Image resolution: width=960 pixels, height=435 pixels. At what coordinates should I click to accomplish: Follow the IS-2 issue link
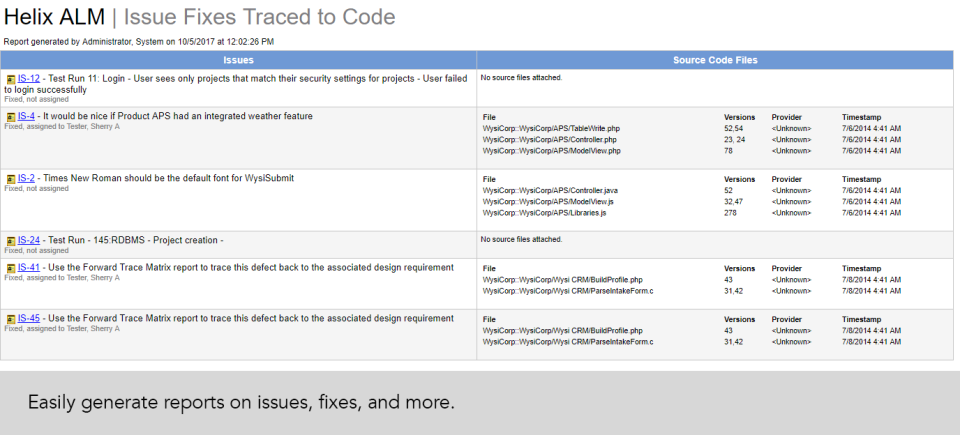26,178
